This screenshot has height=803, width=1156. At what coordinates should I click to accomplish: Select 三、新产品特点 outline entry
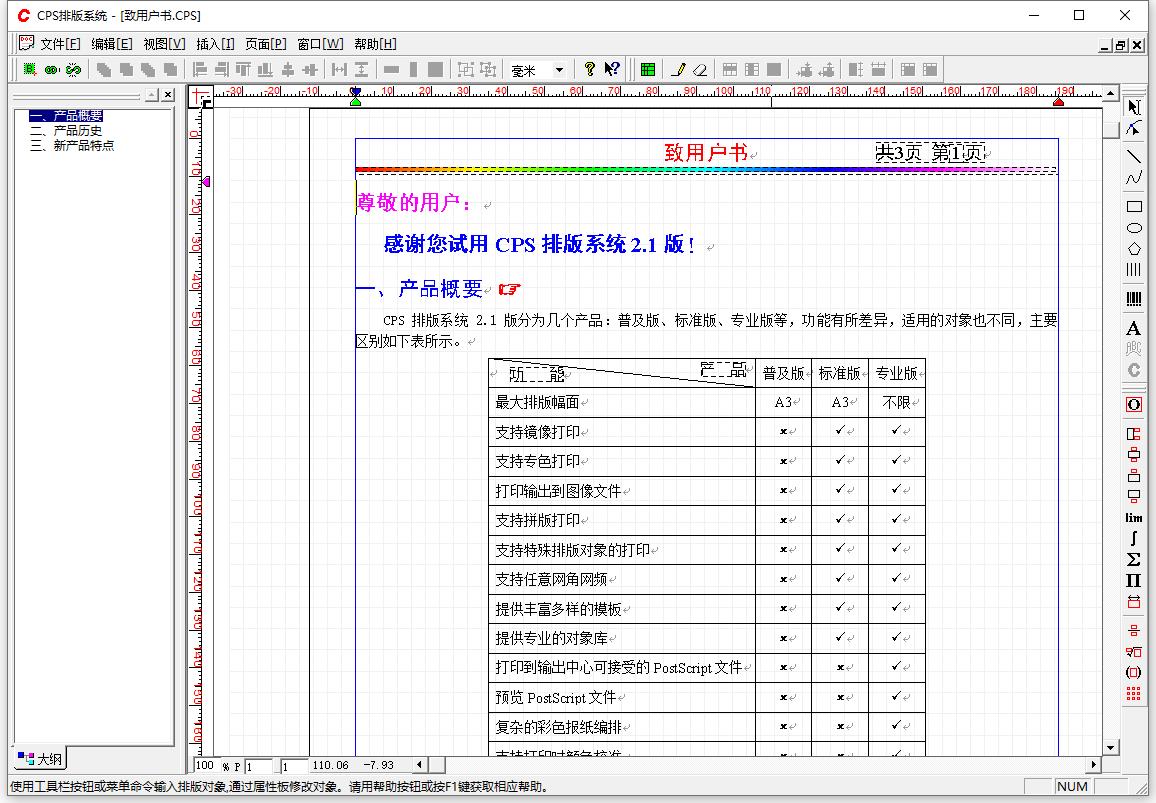(72, 145)
